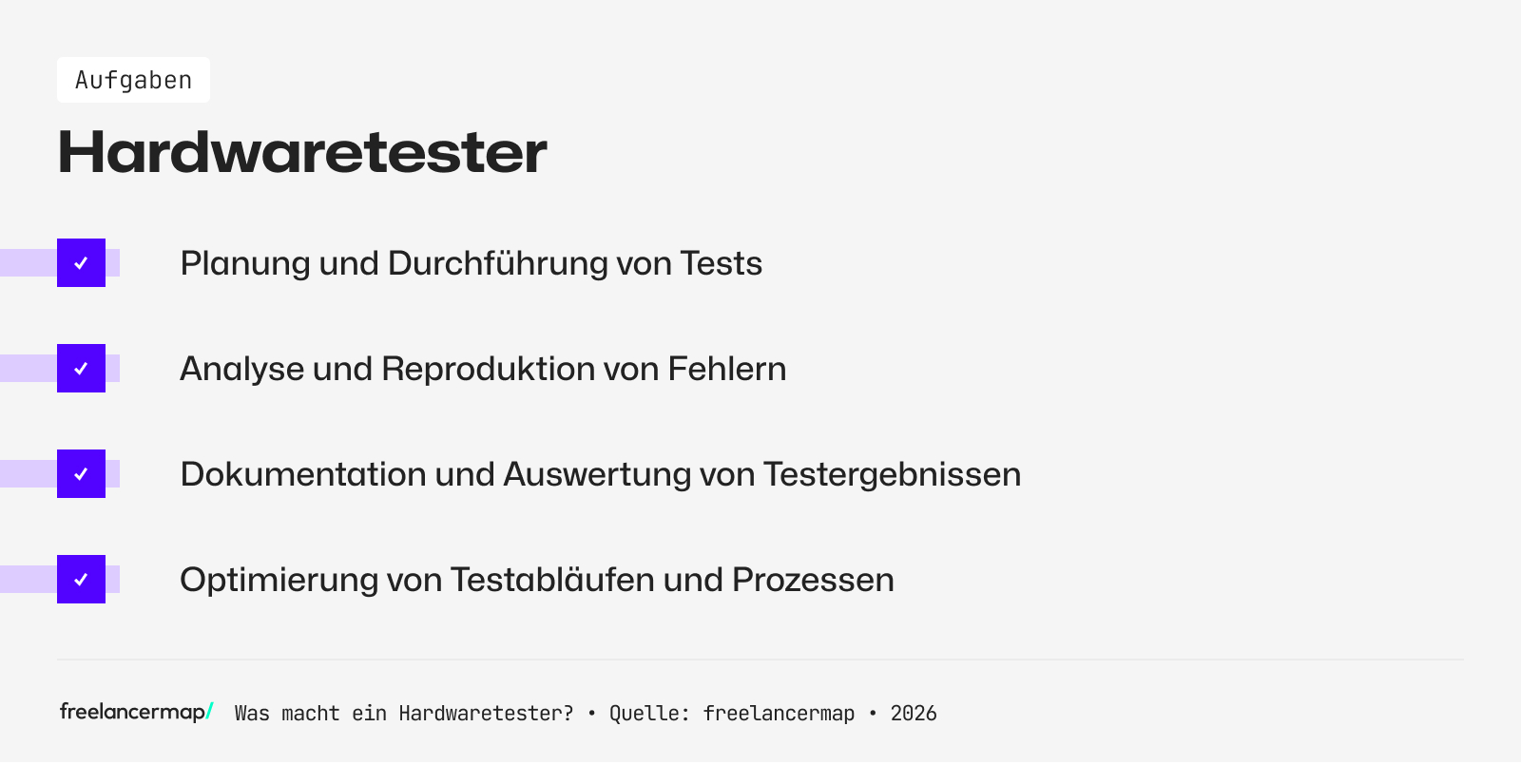Click the Aufgaben label tag
1521x784 pixels.
pyautogui.click(x=133, y=80)
